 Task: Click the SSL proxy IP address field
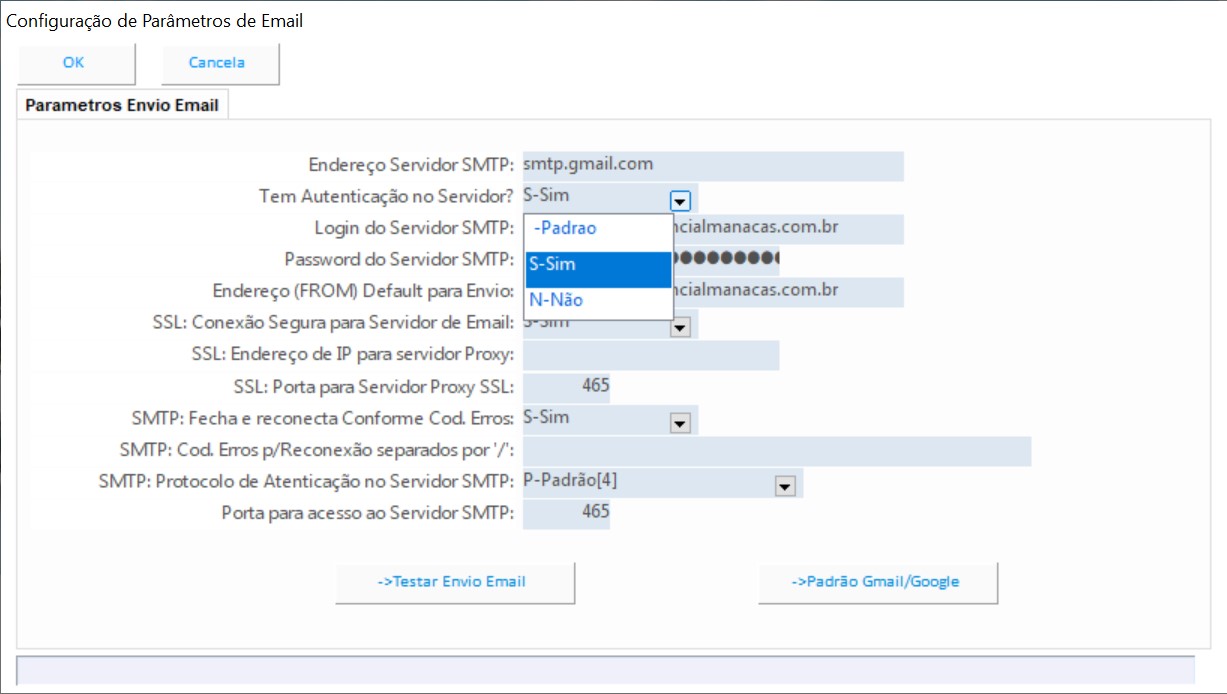[x=650, y=355]
